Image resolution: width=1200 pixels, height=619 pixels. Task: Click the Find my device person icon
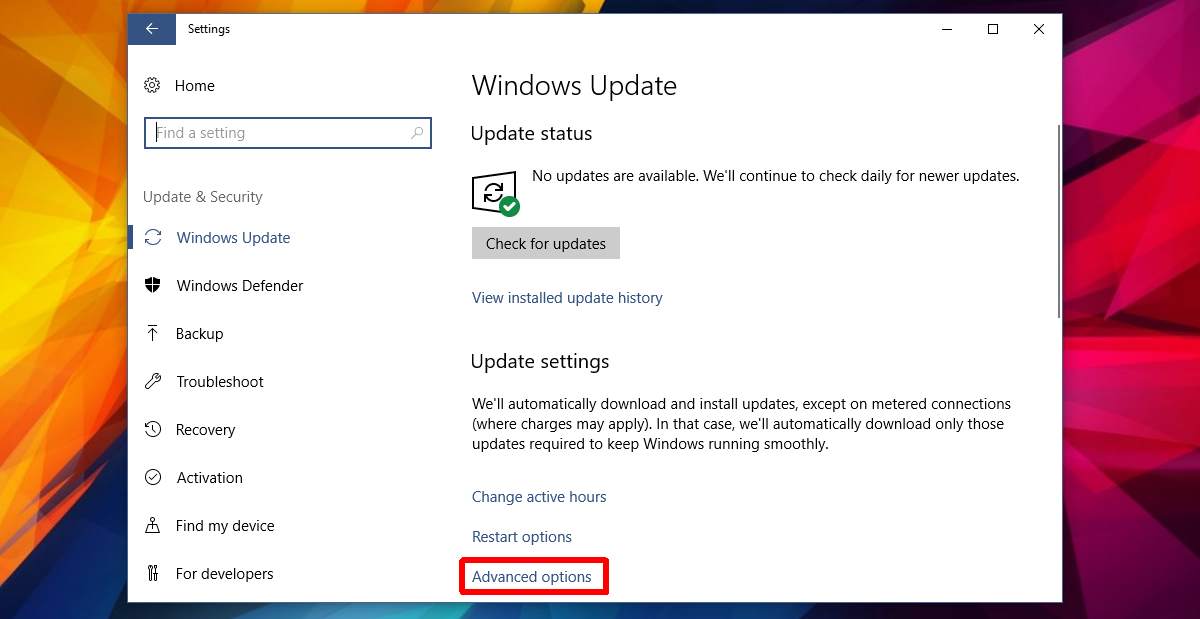[153, 526]
